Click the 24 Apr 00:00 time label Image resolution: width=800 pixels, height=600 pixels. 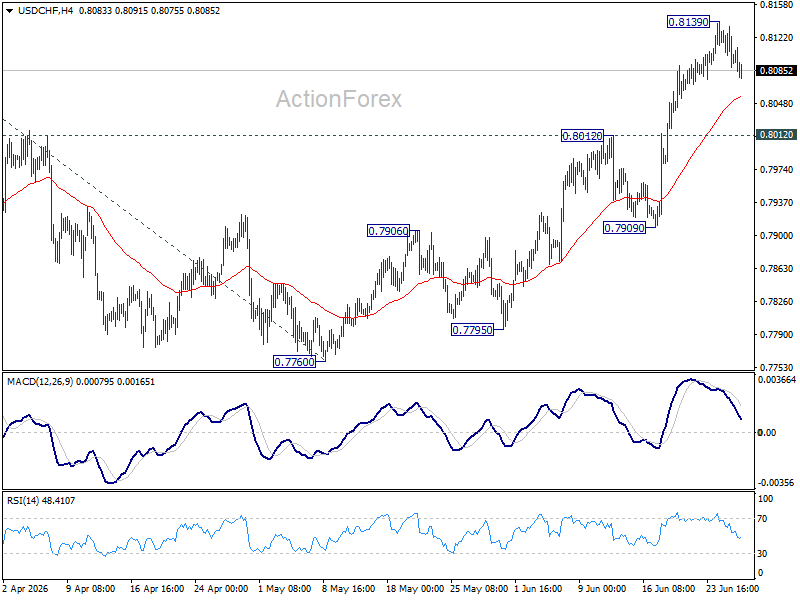221,588
